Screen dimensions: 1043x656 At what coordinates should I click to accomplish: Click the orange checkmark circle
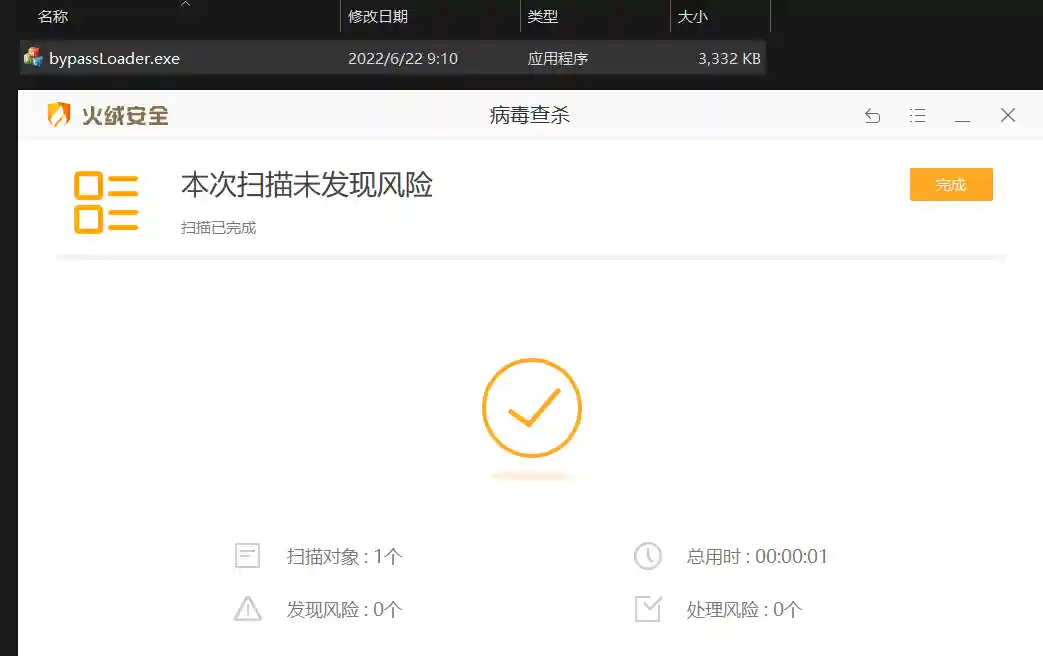[x=531, y=408]
